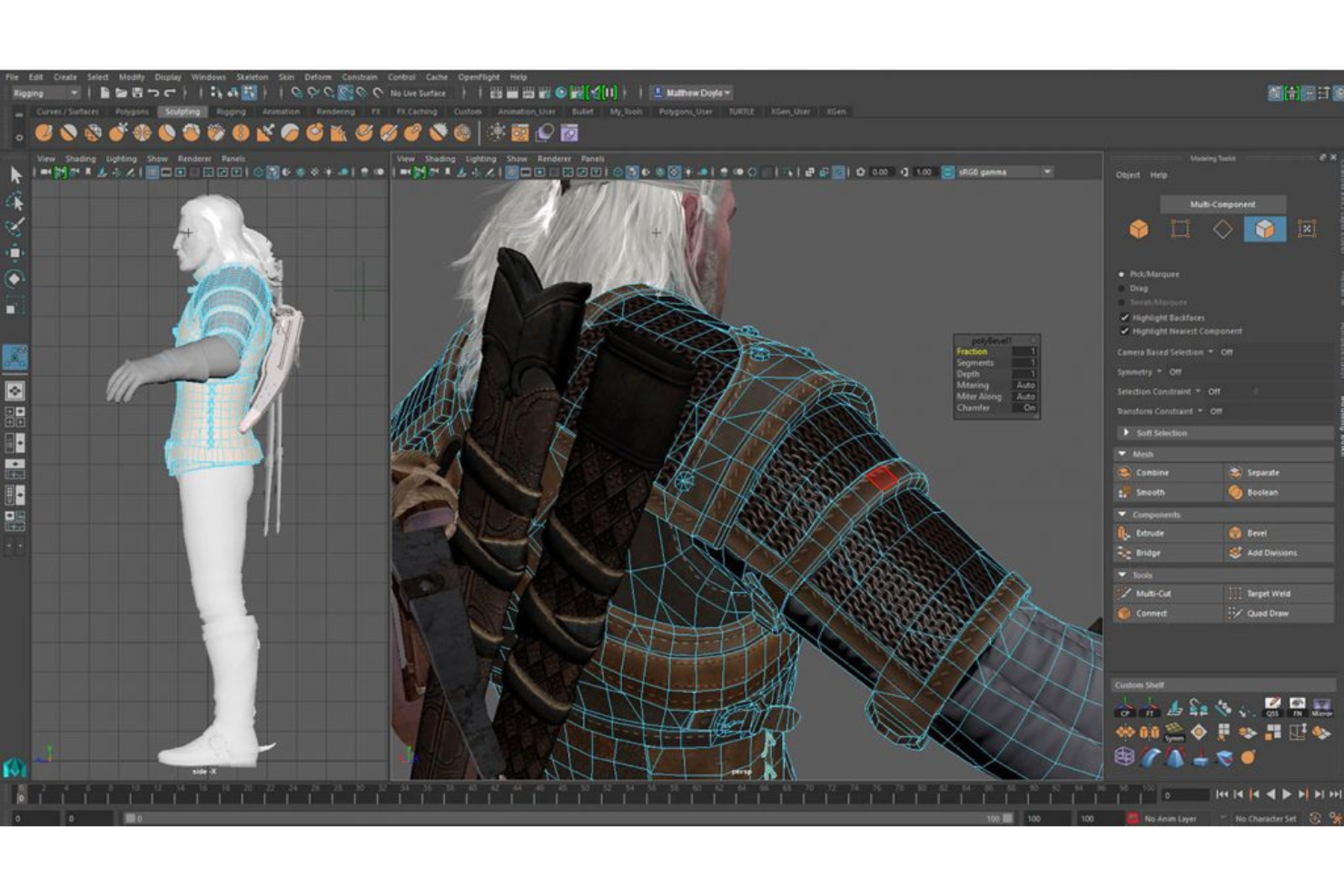Toggle the Highlight Nearest Component checkbox
Screen dimensions: 1344x896
pos(1124,331)
